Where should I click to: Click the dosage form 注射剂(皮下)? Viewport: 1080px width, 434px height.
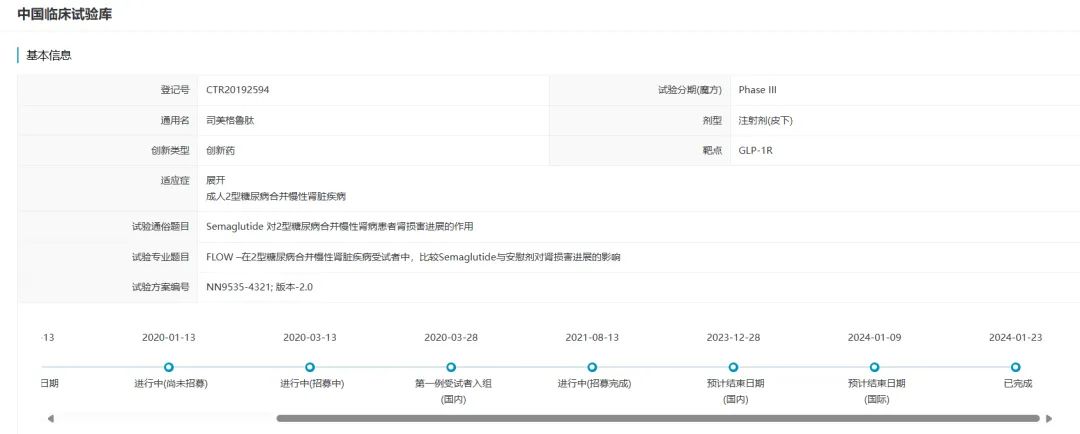coord(766,120)
